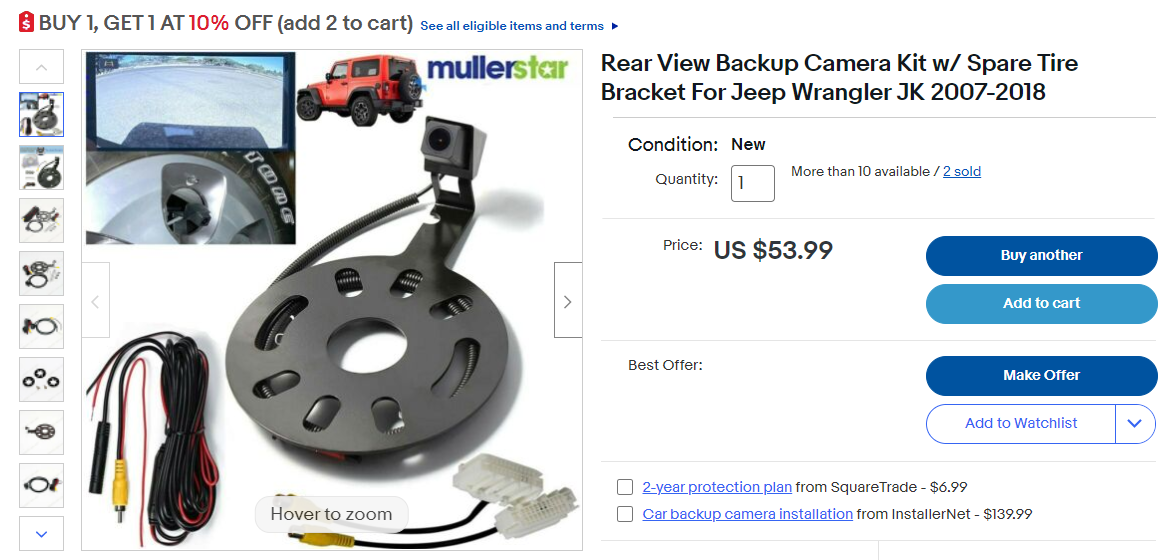Check the car backup camera installation checkbox
Image resolution: width=1169 pixels, height=560 pixels.
(x=625, y=514)
